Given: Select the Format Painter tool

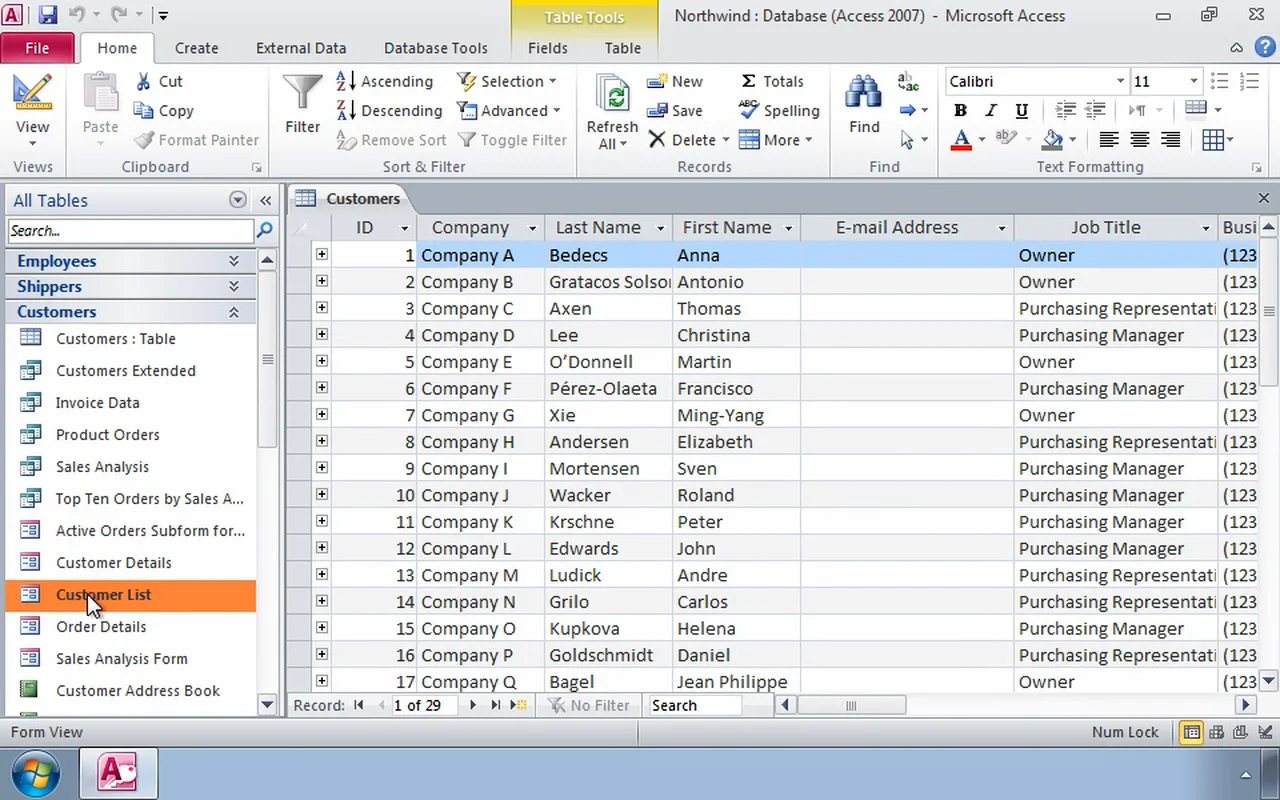Looking at the screenshot, I should click(x=196, y=140).
